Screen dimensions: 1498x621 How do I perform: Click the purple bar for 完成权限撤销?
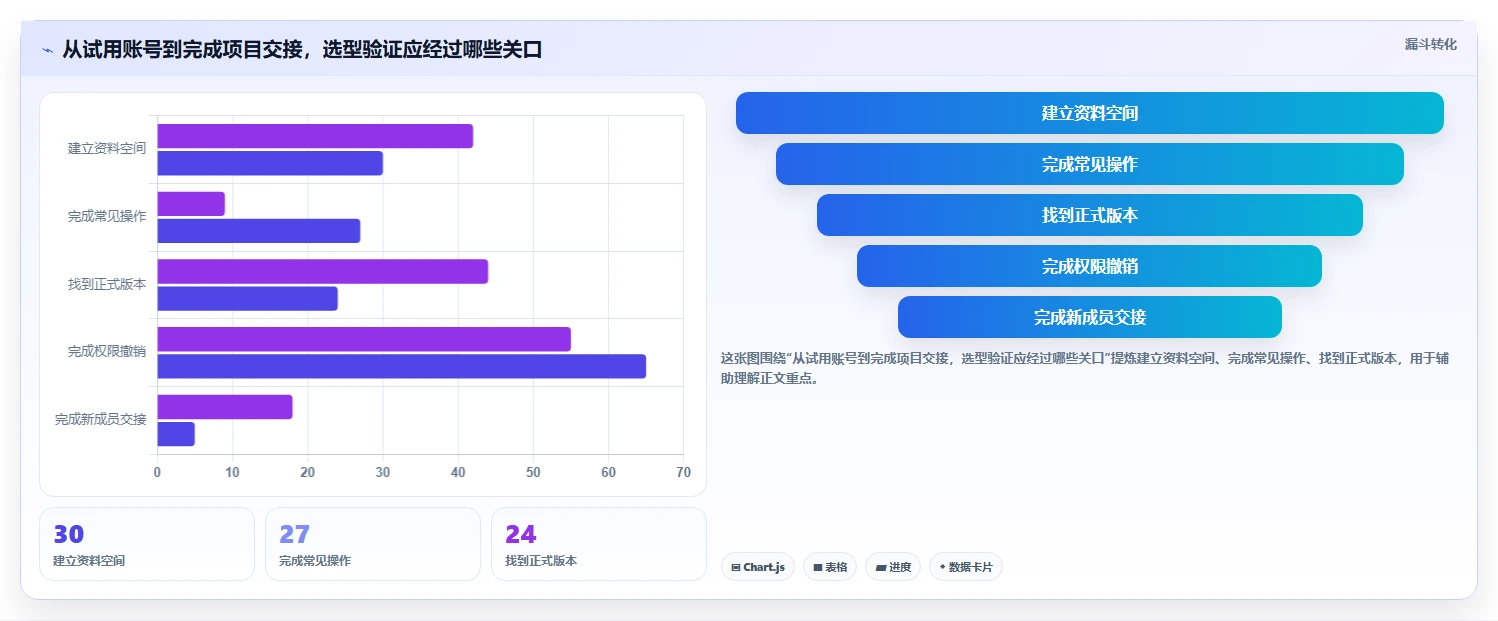[364, 339]
